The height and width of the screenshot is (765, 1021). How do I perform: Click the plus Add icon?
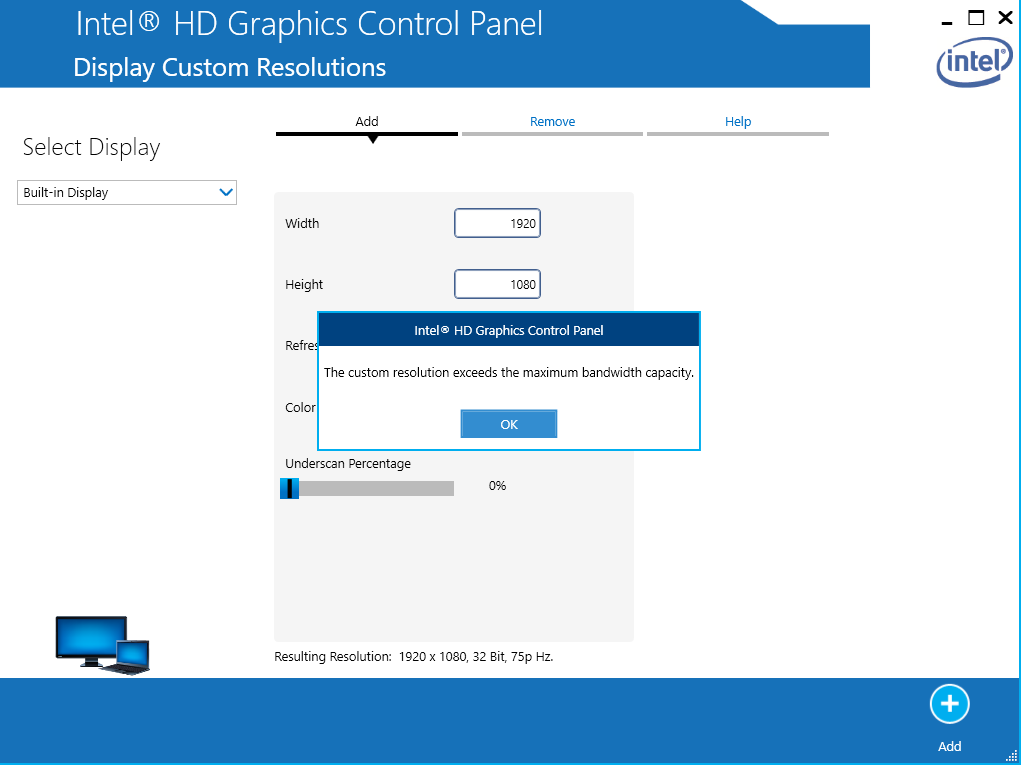tap(949, 704)
